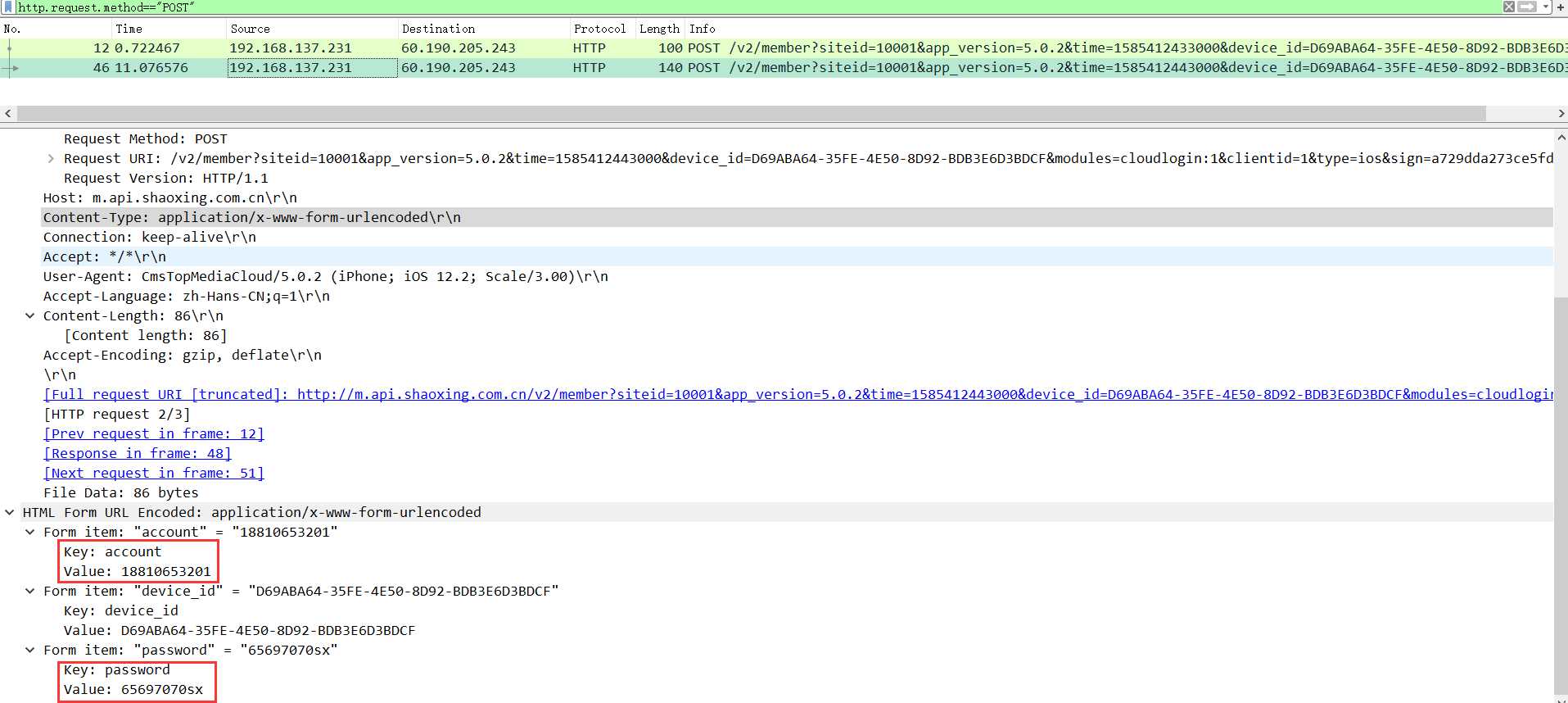1568x703 pixels.
Task: Collapse the Form item "account" node
Action: (30, 532)
